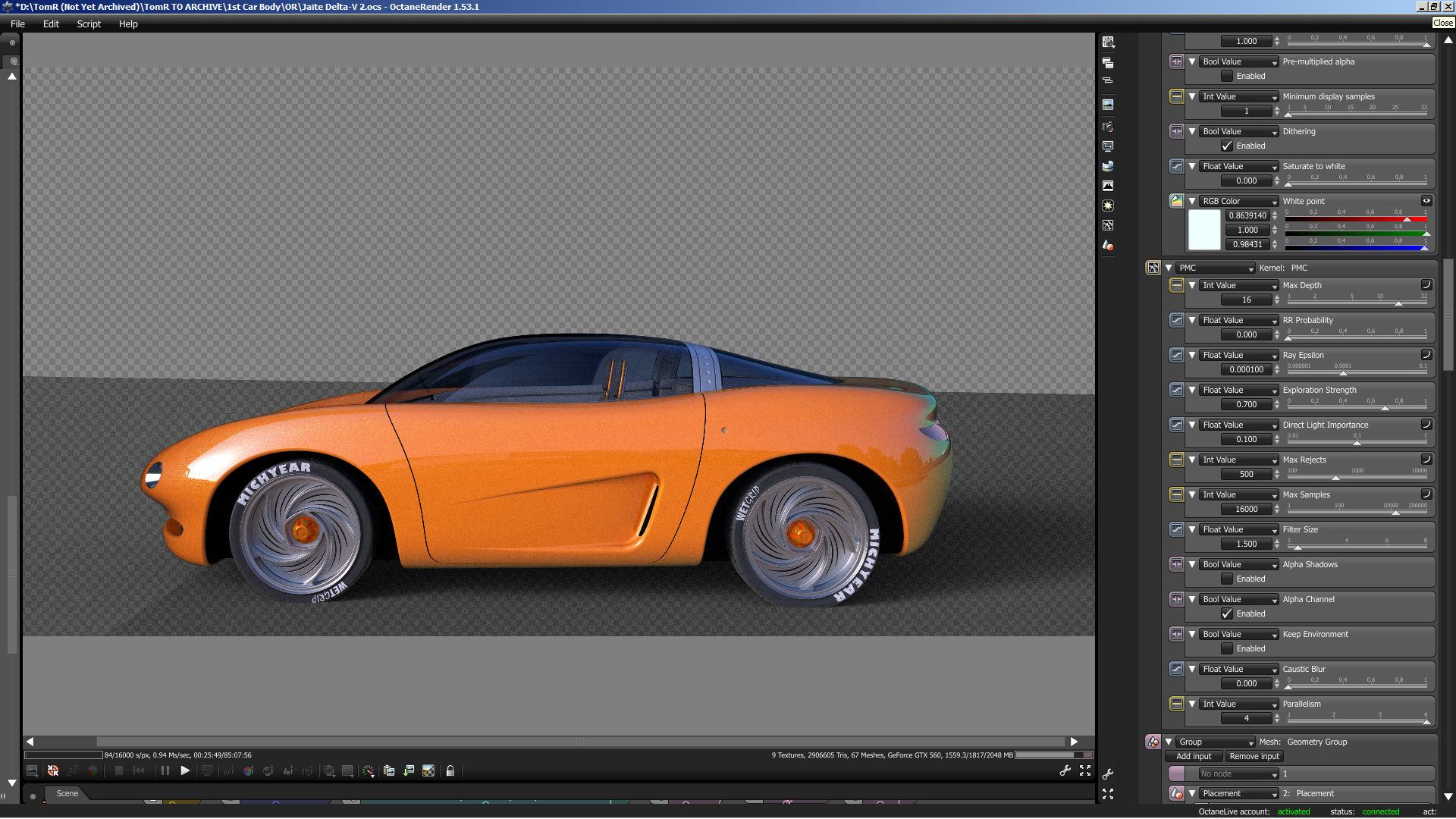Click the histogram imager sidebar icon

pyautogui.click(x=1108, y=186)
